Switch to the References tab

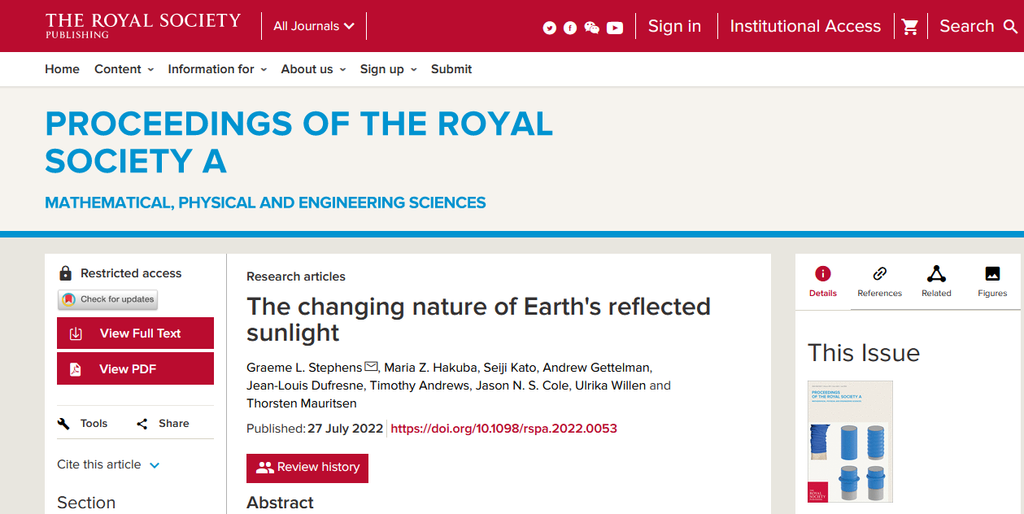click(879, 281)
